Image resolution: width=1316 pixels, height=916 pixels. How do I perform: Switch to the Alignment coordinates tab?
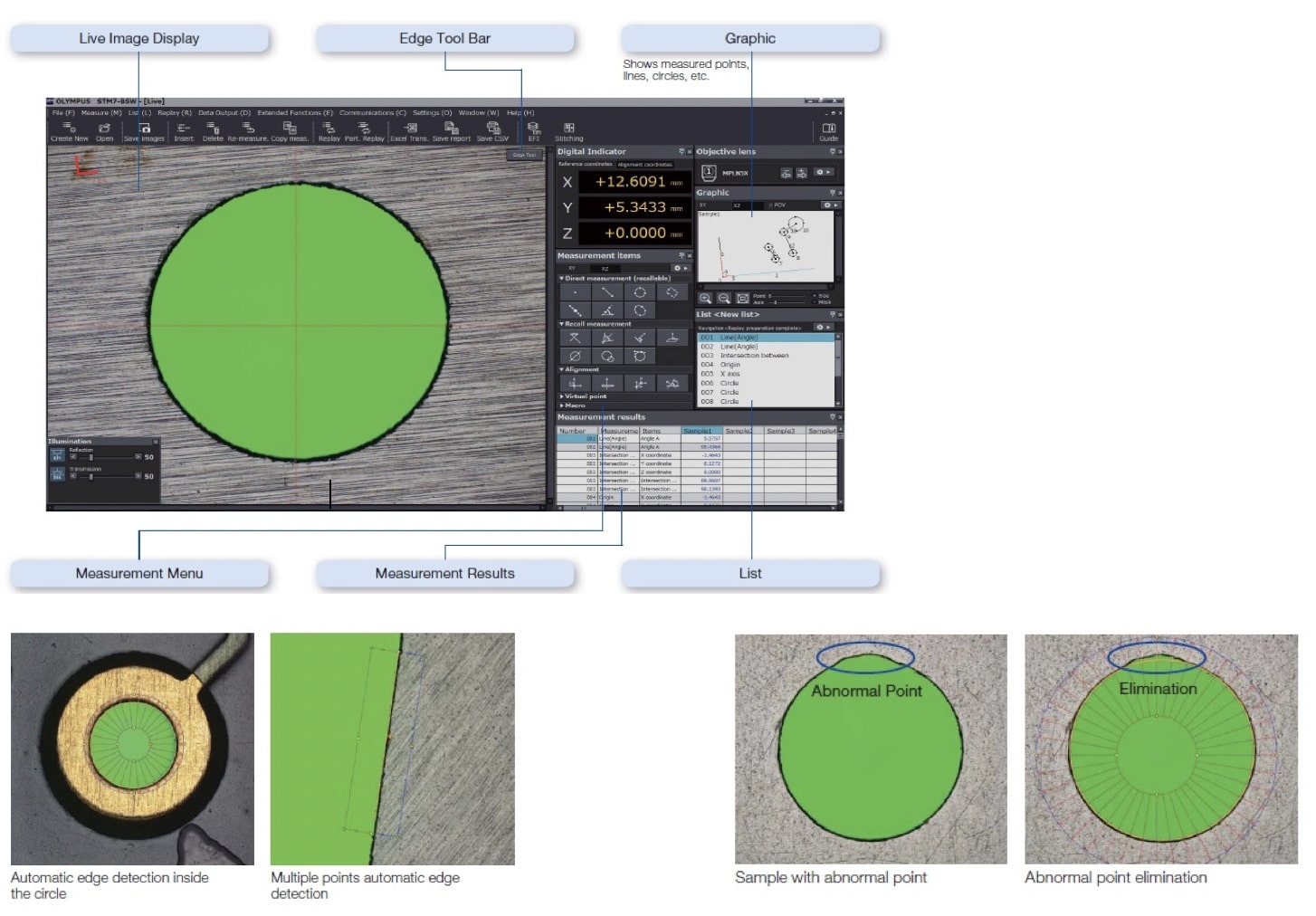pos(644,165)
